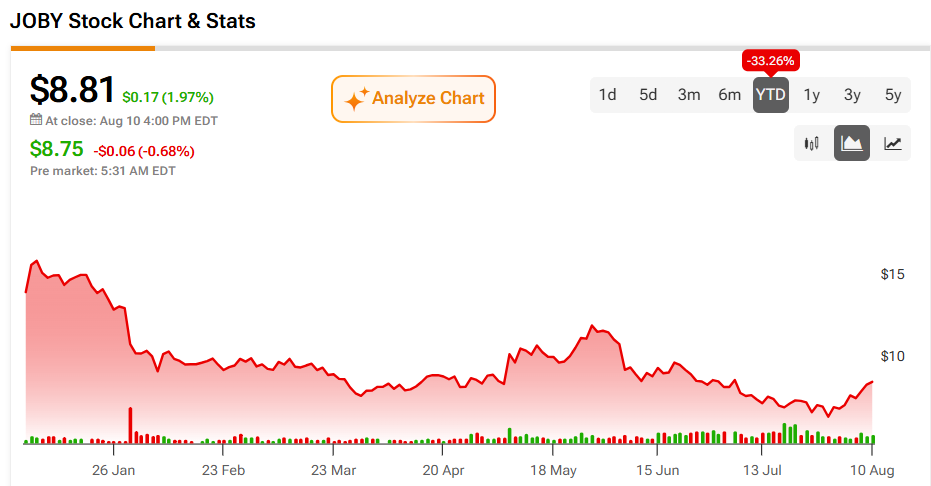Image resolution: width=931 pixels, height=486 pixels.
Task: Switch to the 5d time range
Action: 648,95
